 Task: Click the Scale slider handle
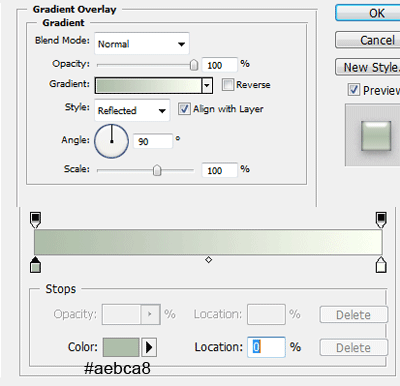pos(157,170)
